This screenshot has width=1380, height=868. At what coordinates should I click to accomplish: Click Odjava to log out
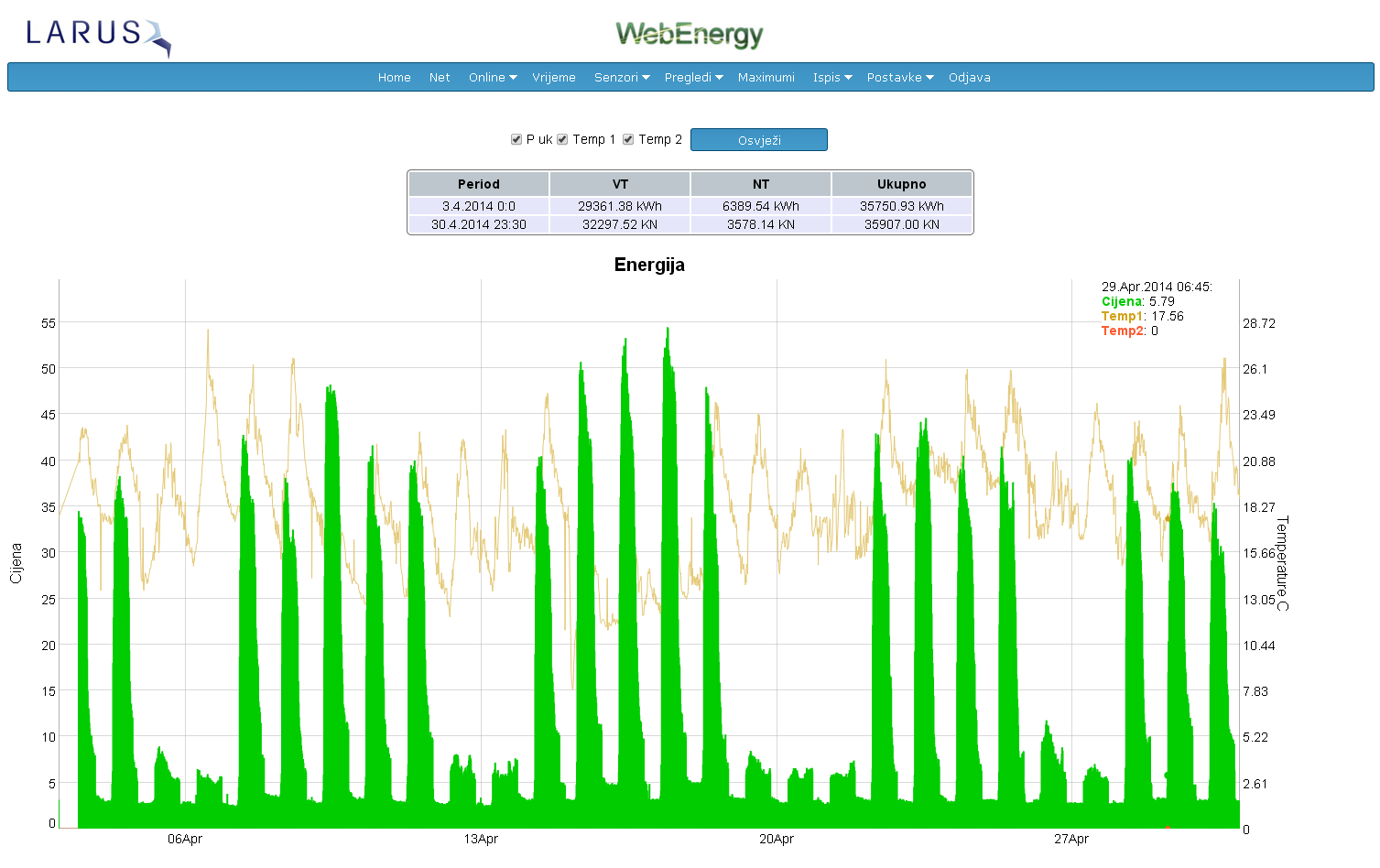[x=970, y=78]
